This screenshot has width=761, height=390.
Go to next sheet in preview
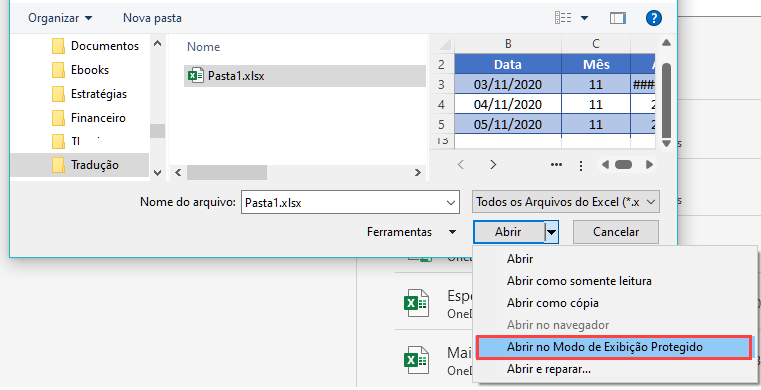[493, 164]
